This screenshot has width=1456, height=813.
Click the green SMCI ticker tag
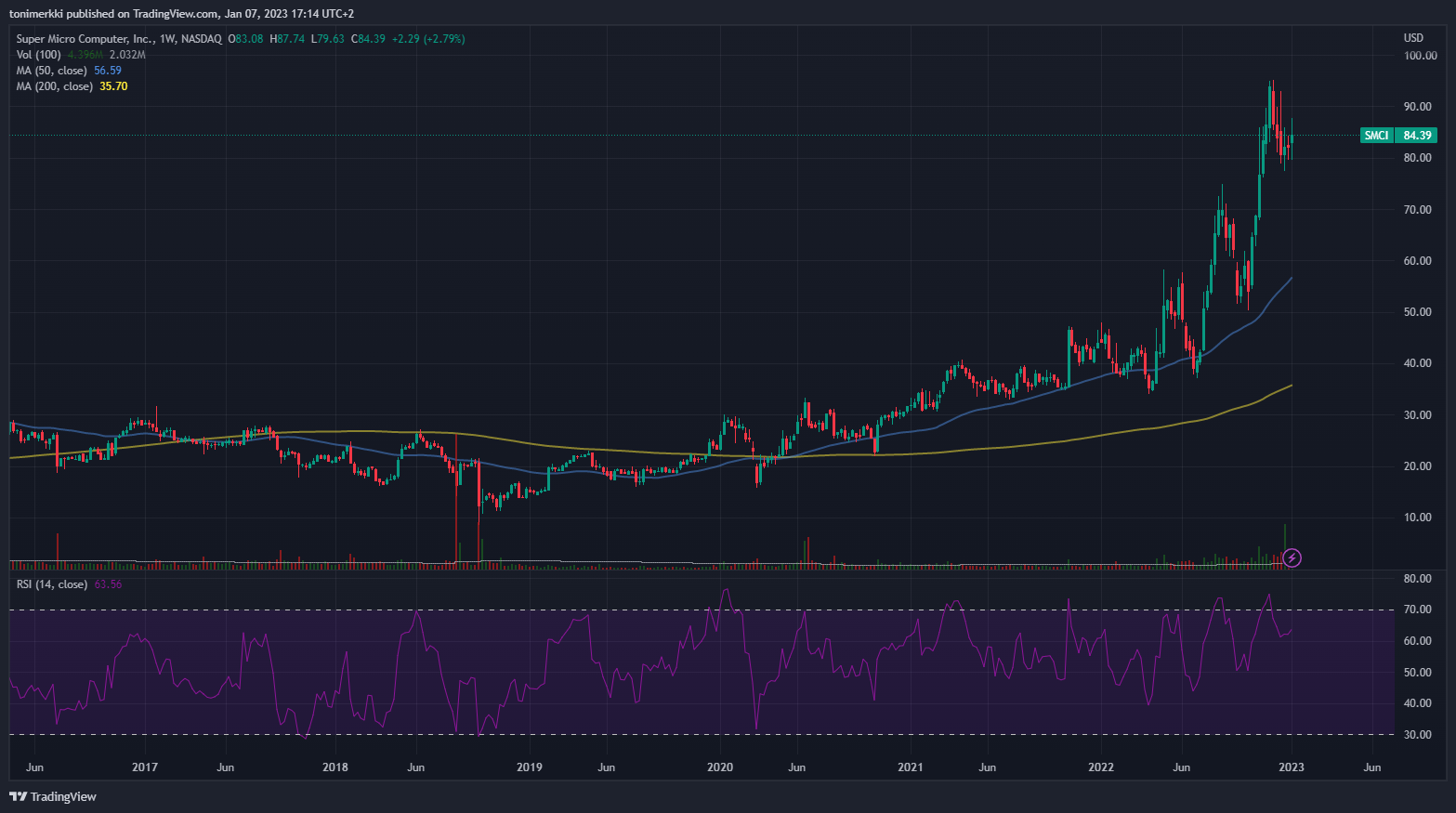pyautogui.click(x=1376, y=136)
